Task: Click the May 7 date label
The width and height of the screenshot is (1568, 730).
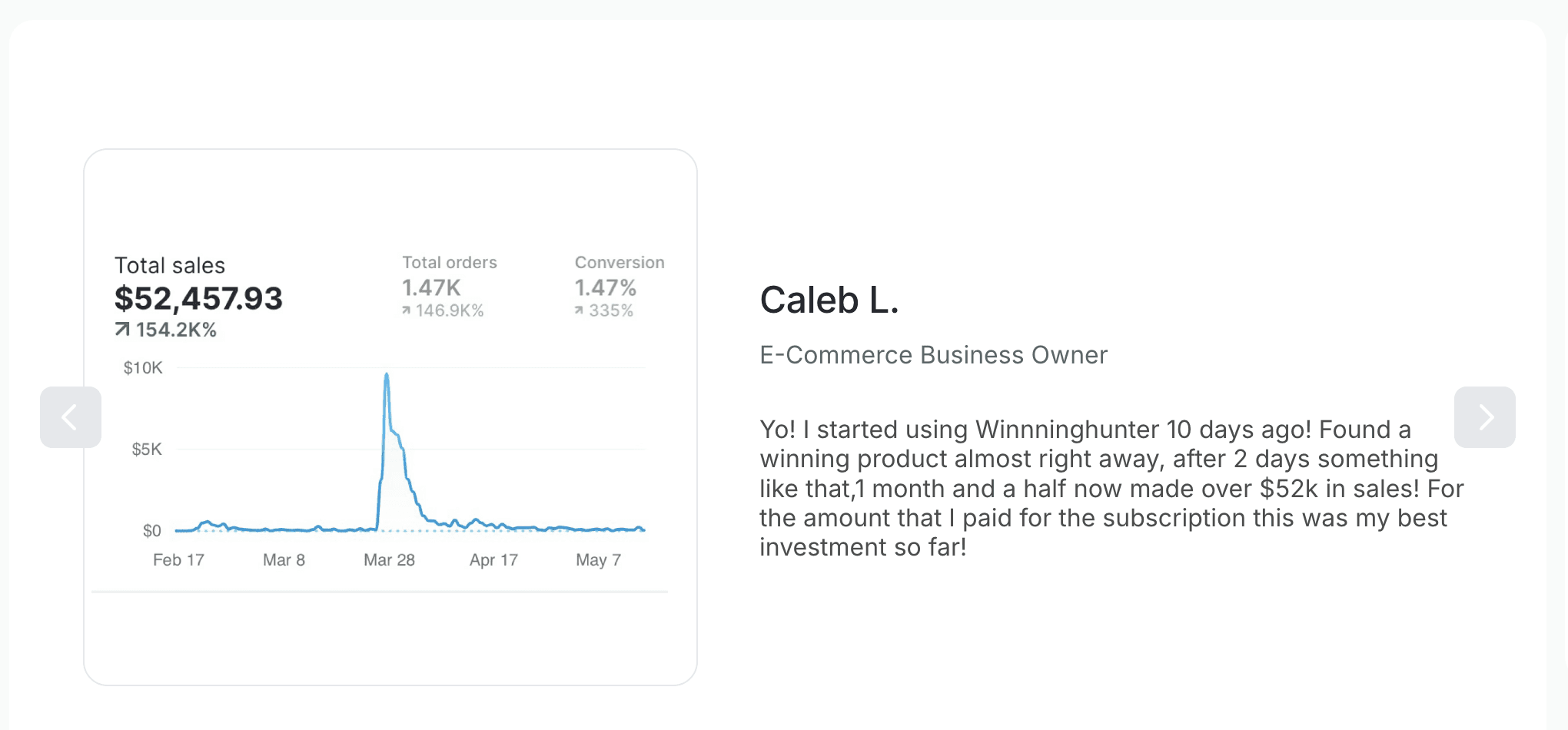Action: coord(598,560)
